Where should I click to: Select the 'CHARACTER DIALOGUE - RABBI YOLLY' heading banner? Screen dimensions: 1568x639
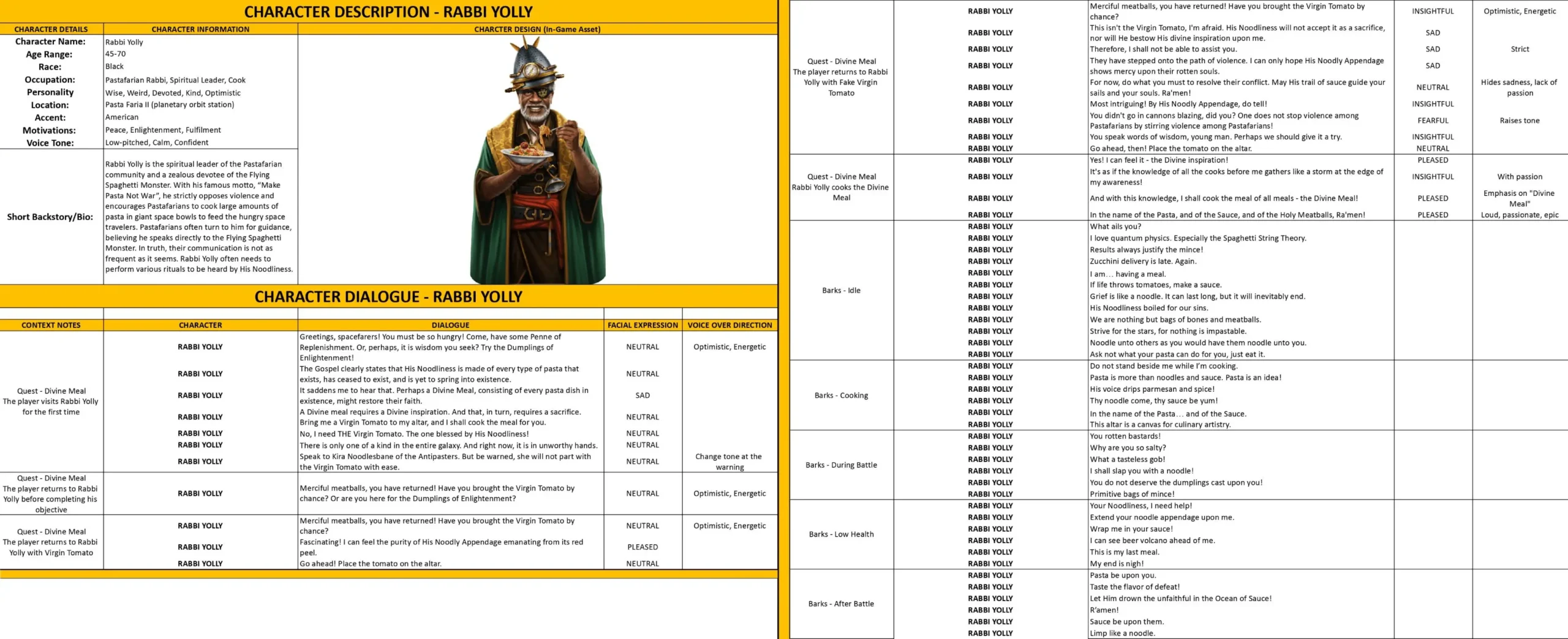[x=388, y=297]
